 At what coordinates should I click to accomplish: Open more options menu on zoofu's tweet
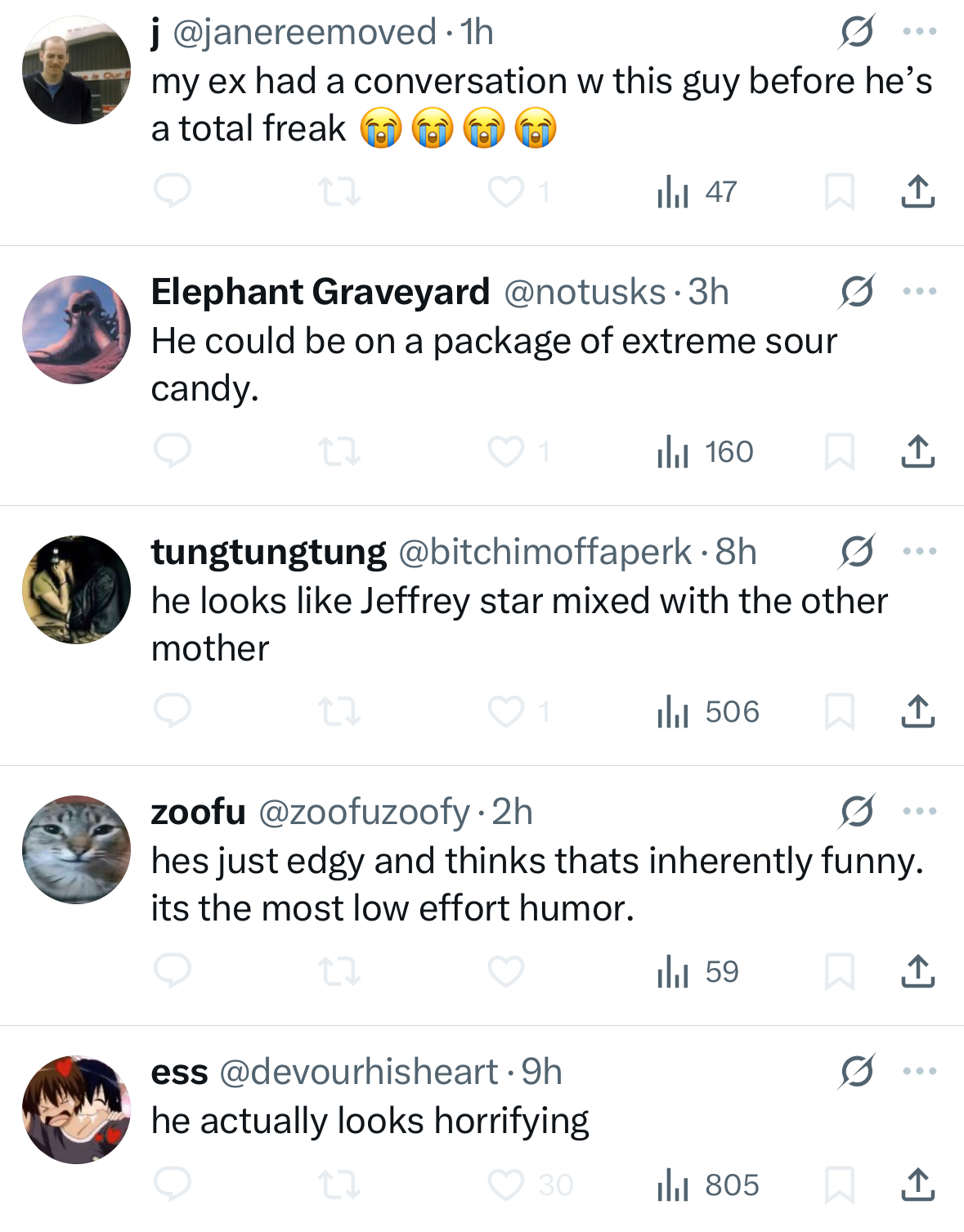920,812
